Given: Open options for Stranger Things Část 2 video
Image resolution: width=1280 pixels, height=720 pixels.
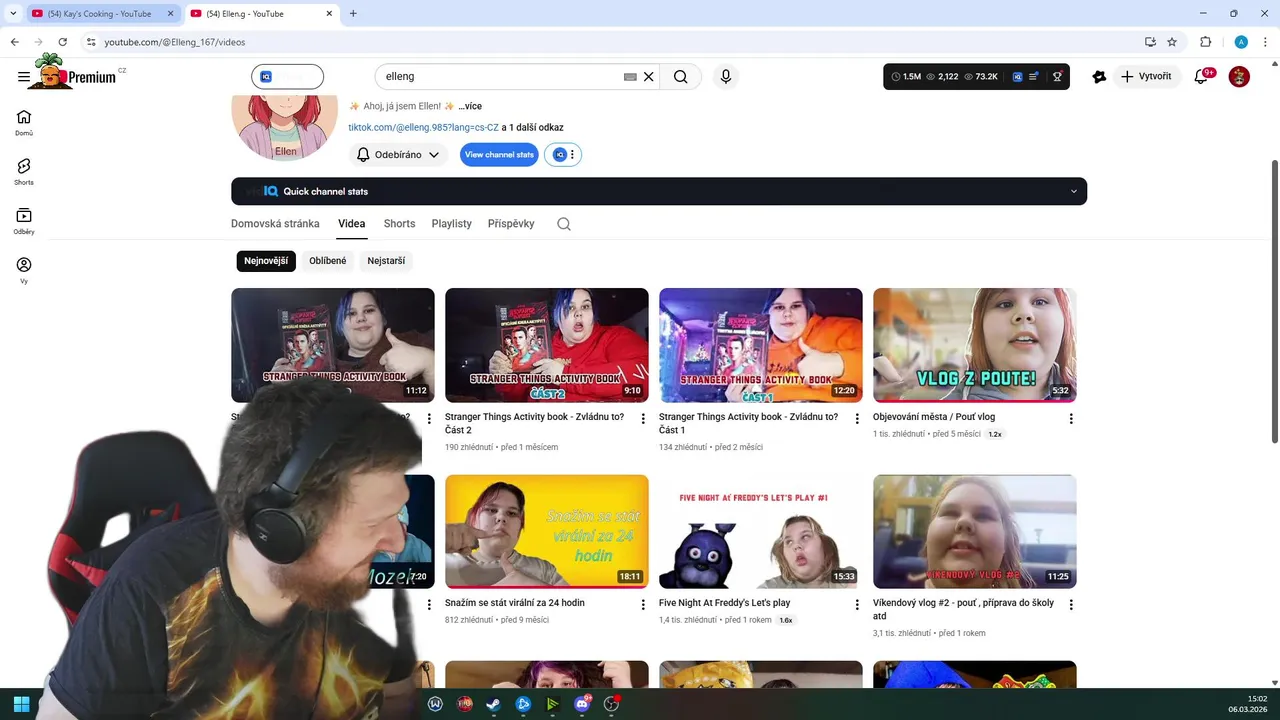Looking at the screenshot, I should click(643, 419).
